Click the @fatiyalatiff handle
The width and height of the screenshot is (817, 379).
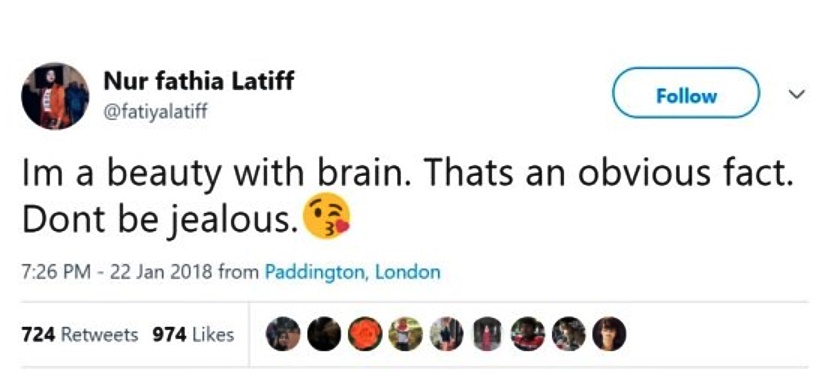pos(155,111)
